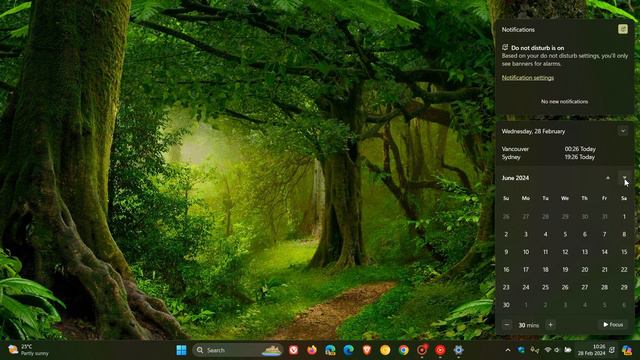Click the Do not disturb status icon
The image size is (640, 360).
[x=505, y=47]
